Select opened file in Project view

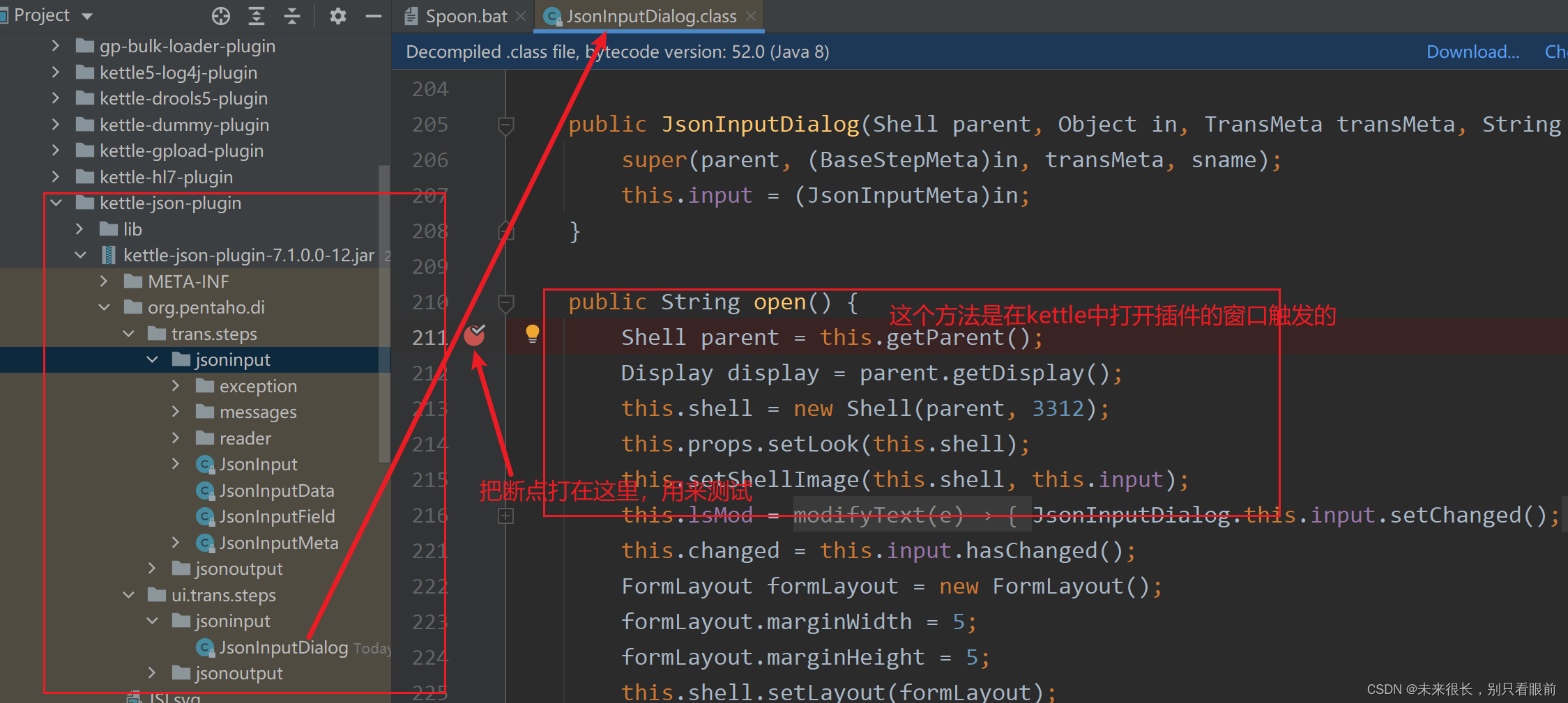221,15
